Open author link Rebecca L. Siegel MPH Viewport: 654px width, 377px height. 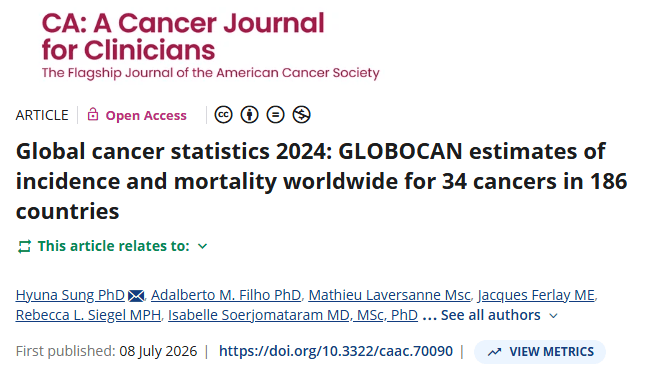coord(88,315)
